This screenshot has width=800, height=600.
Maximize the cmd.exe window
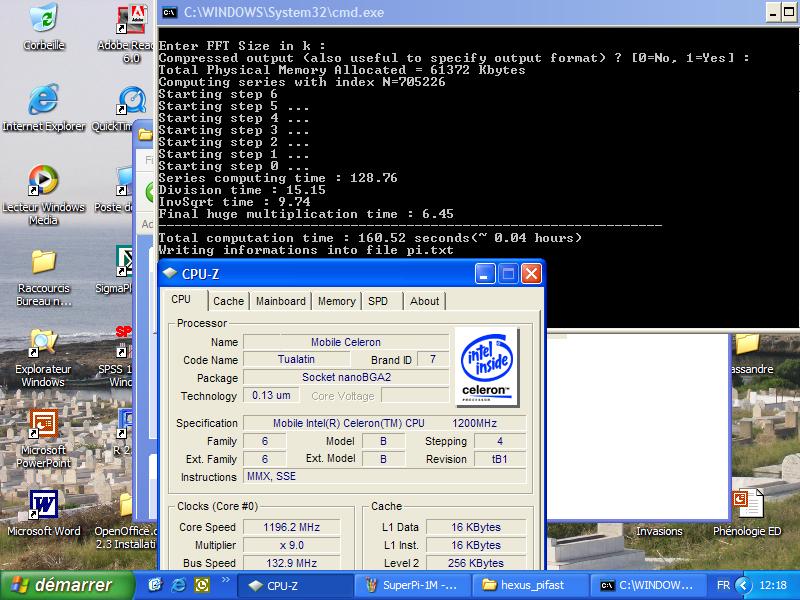tap(789, 13)
